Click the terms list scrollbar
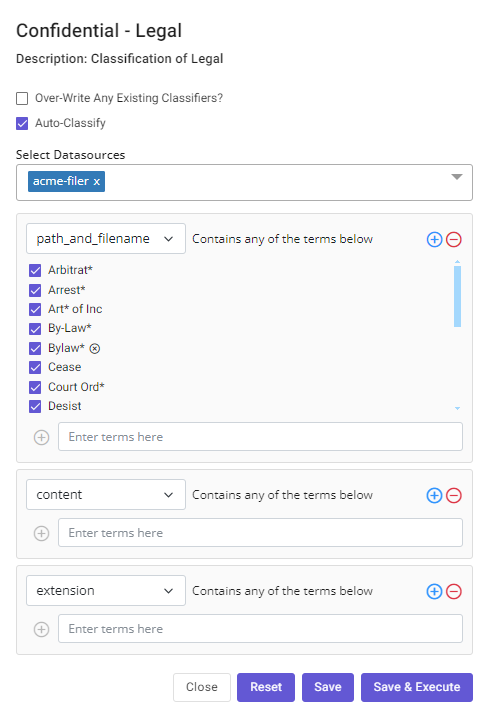The width and height of the screenshot is (489, 711). (x=457, y=296)
